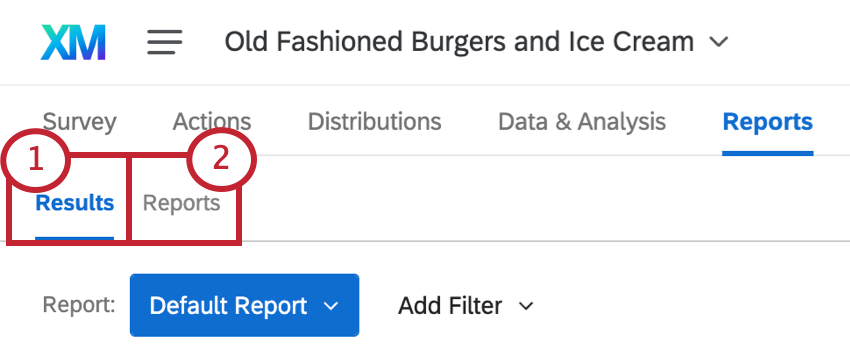The height and width of the screenshot is (364, 850).
Task: Go to the Distributions tab
Action: [x=375, y=122]
